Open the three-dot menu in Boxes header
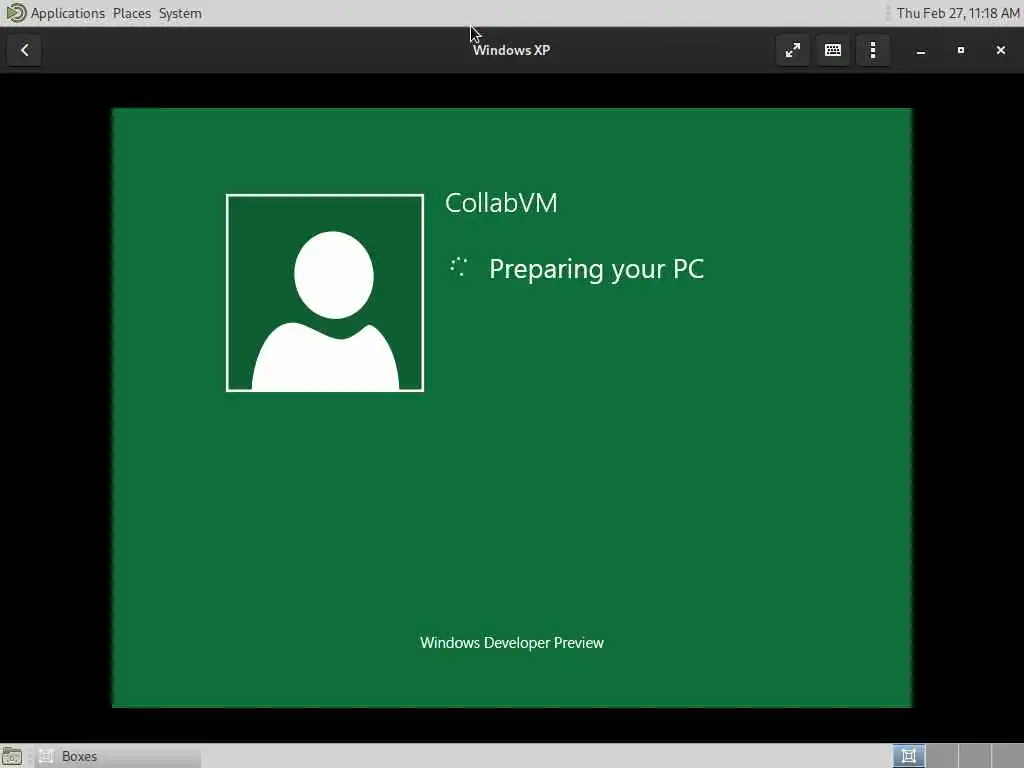Screen dimensions: 1024x768 (873, 50)
